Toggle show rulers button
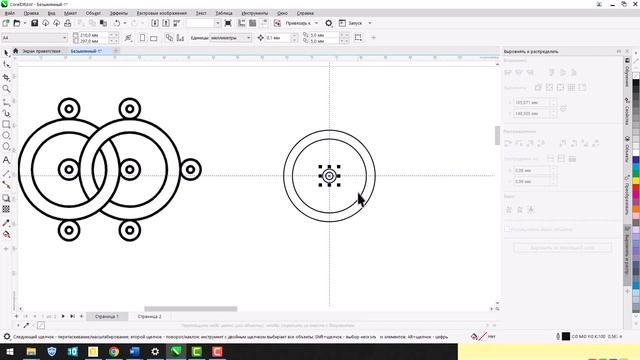The height and width of the screenshot is (360, 640). (242, 23)
